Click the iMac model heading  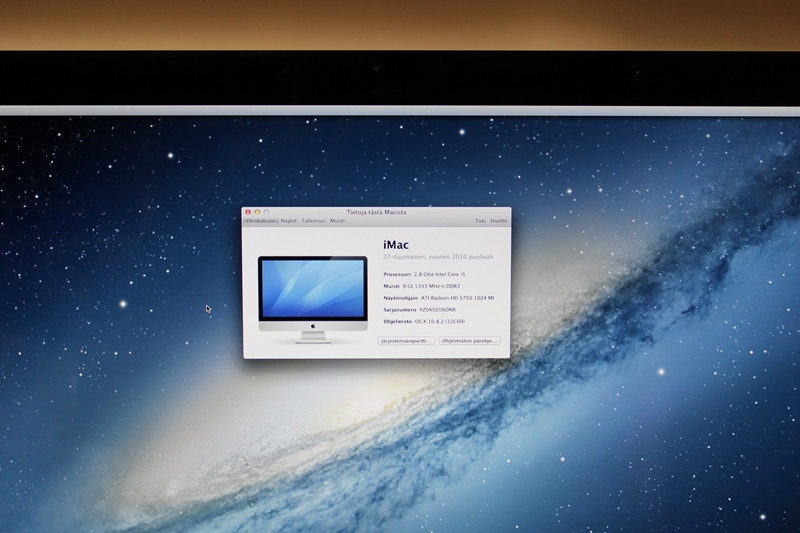coord(396,245)
